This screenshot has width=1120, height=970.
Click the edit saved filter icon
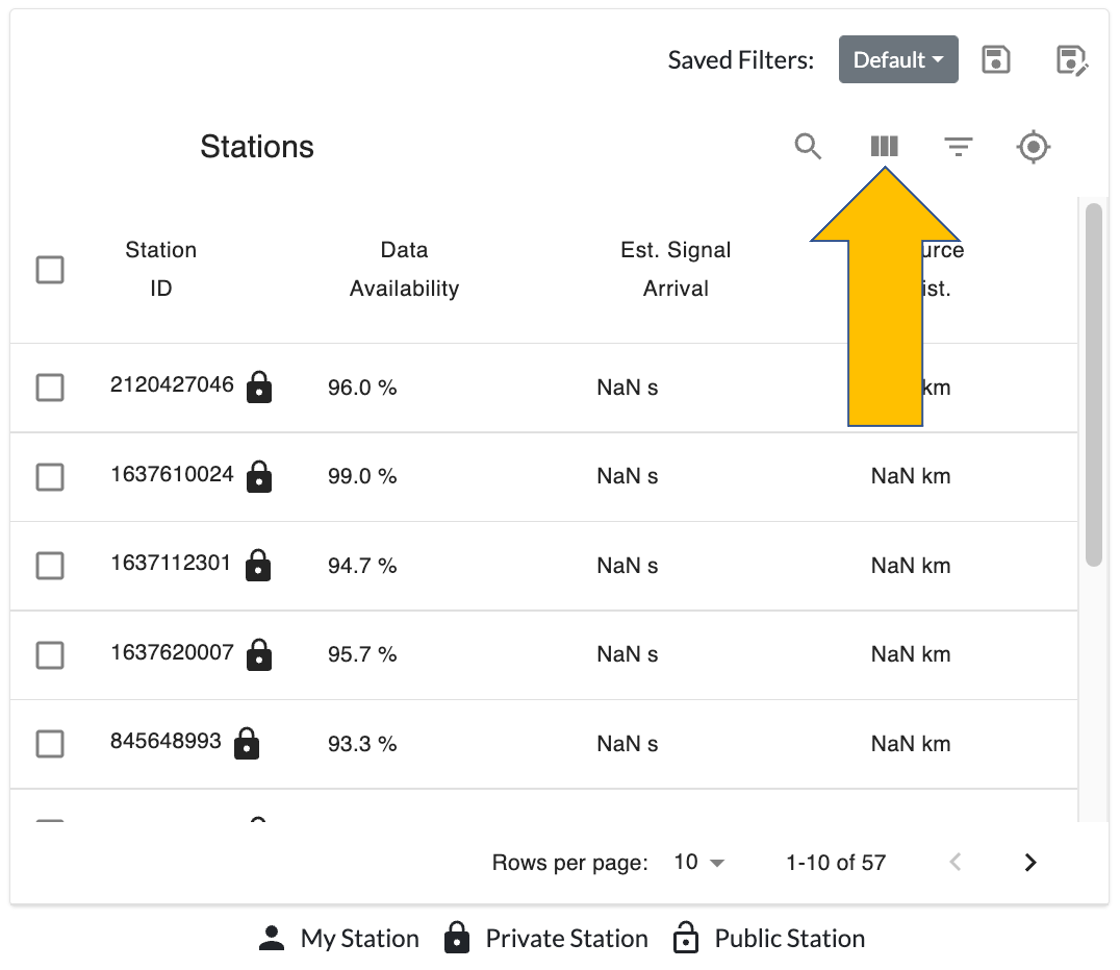(x=1071, y=60)
